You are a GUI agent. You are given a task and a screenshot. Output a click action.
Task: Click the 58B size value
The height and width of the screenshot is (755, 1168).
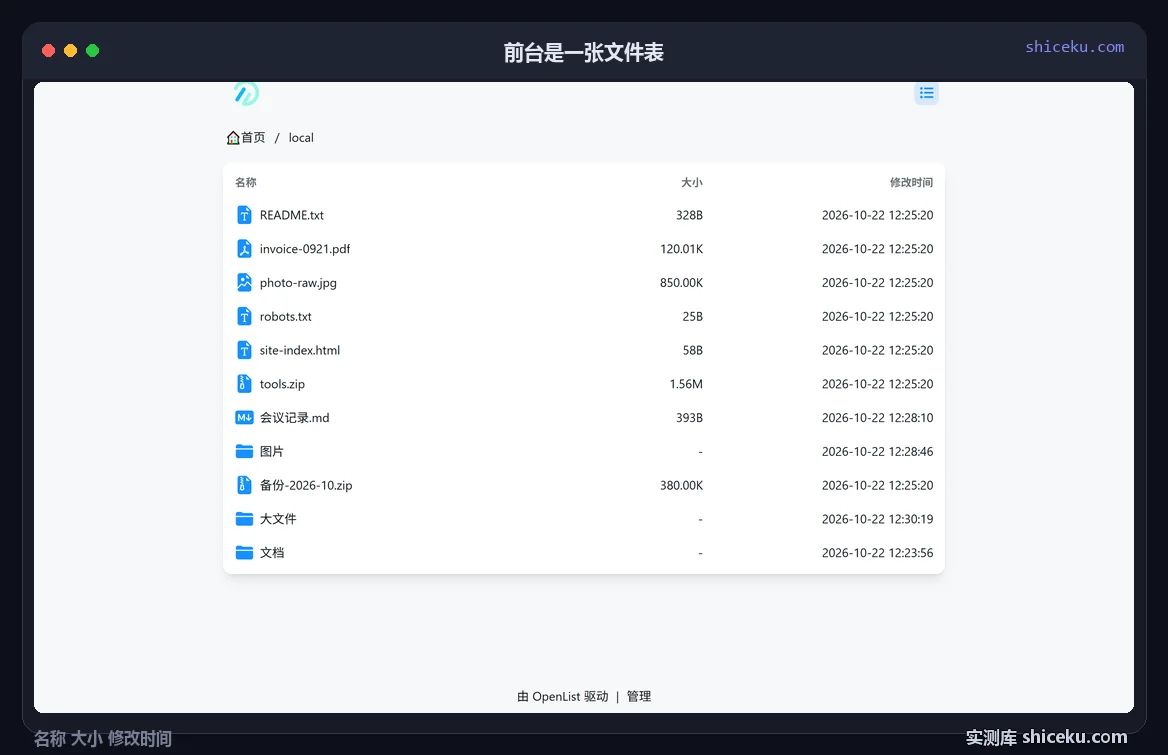pyautogui.click(x=693, y=350)
